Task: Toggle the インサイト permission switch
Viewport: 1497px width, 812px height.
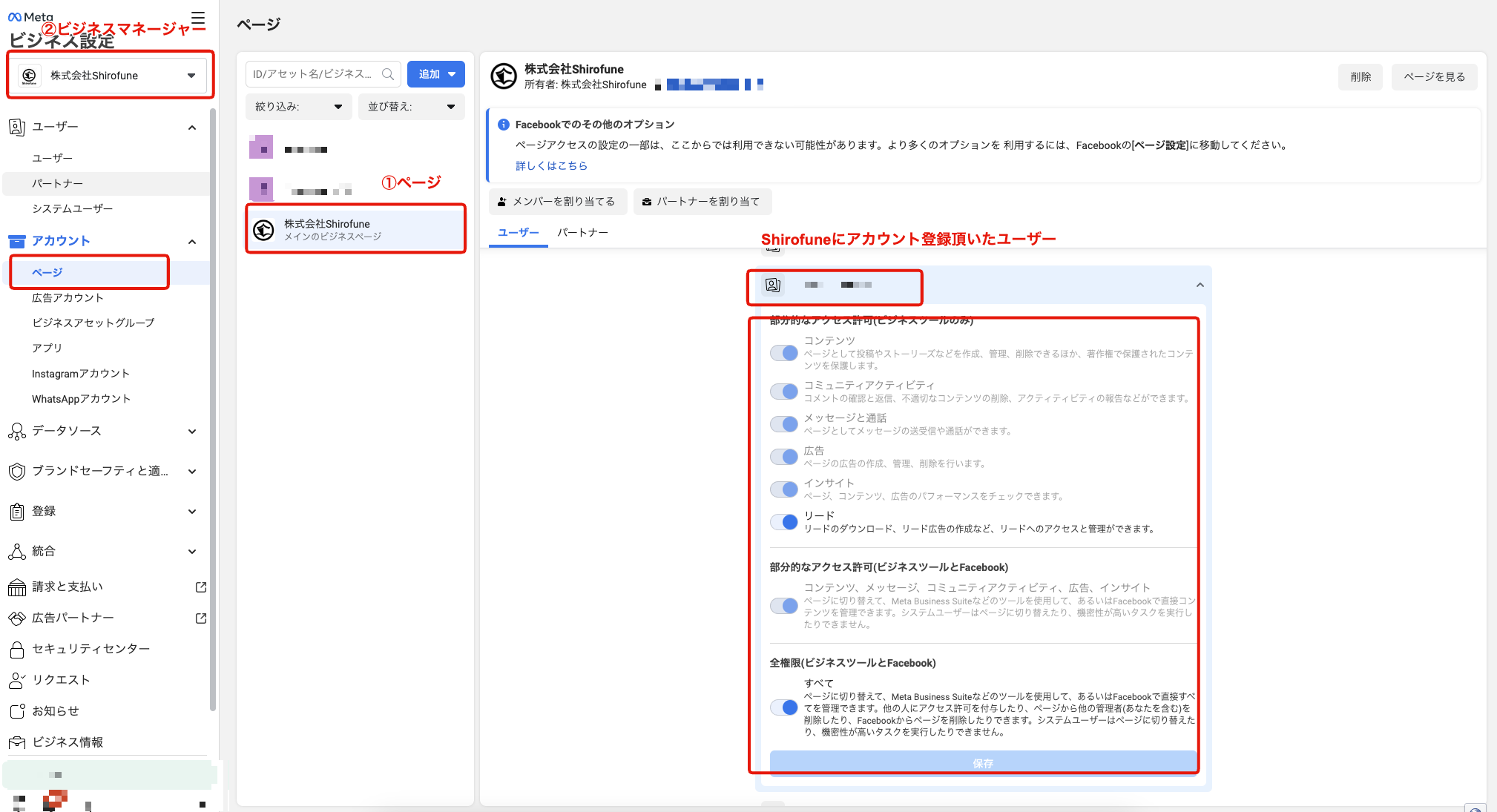Action: pos(784,489)
